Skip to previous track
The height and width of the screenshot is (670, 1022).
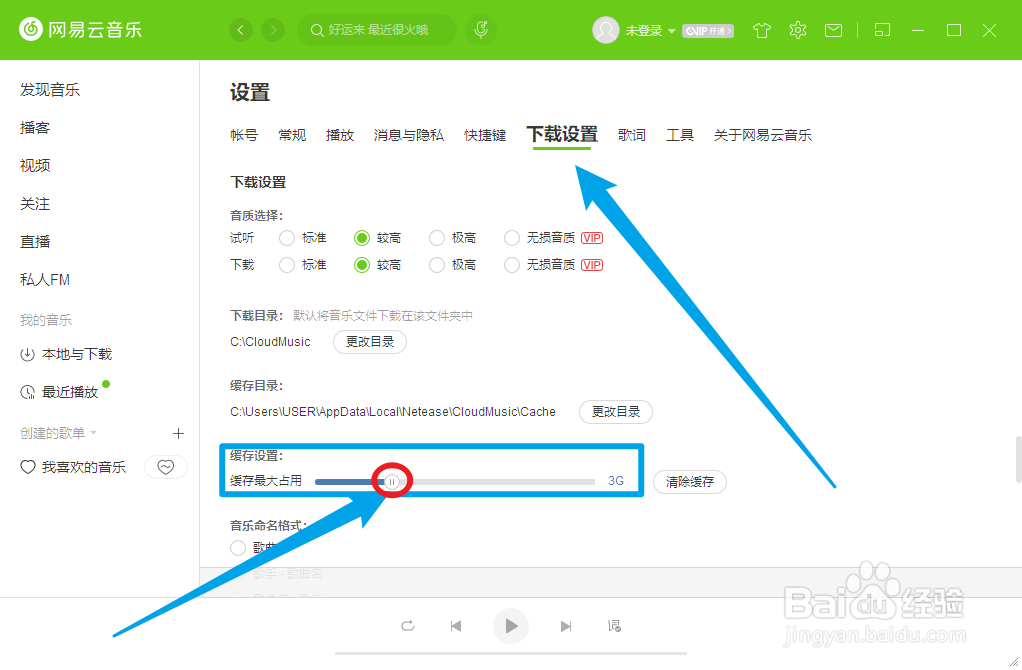(456, 626)
